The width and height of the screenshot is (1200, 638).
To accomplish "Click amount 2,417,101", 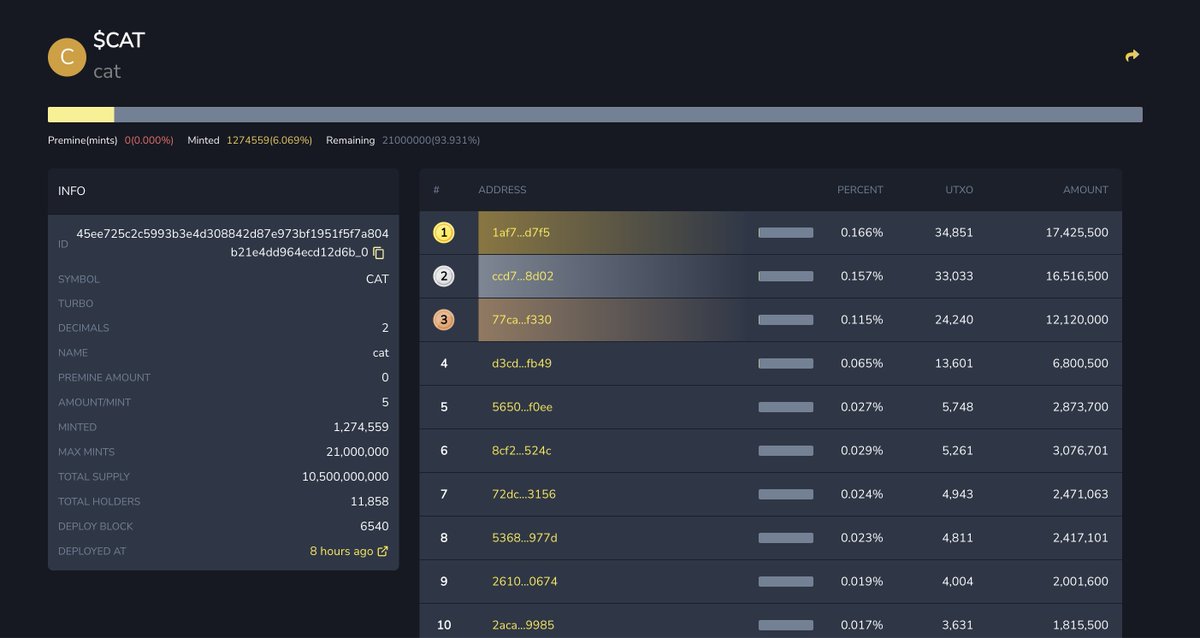I will 1080,538.
